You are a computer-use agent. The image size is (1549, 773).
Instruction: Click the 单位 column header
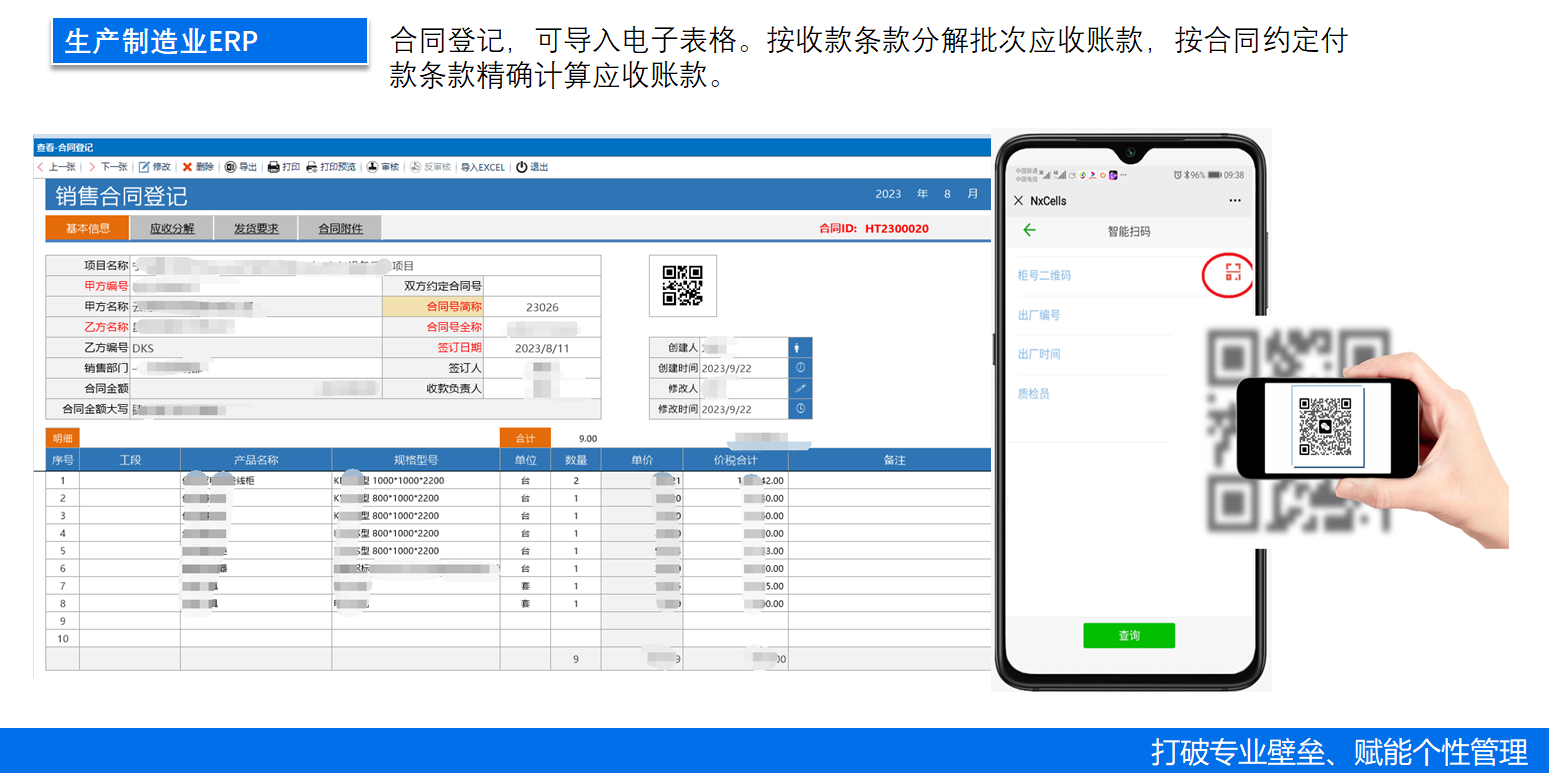coord(526,460)
